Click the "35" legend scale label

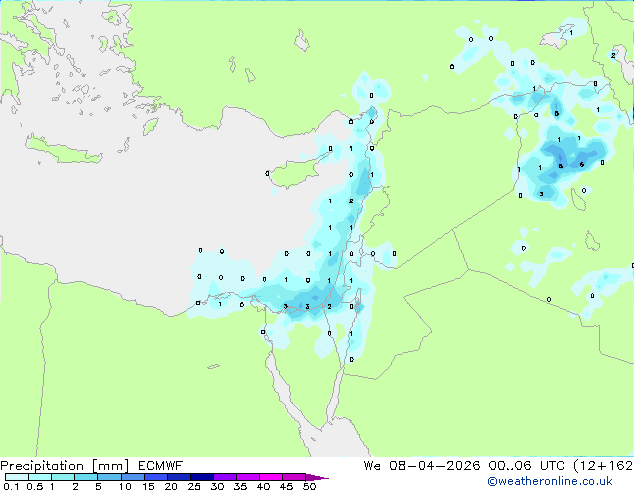tap(240, 486)
